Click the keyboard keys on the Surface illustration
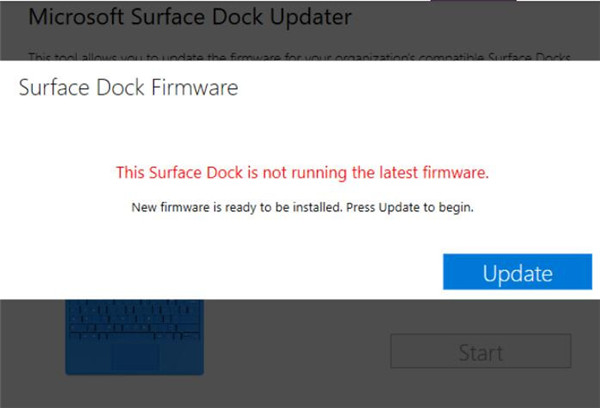600x408 pixels. click(134, 320)
